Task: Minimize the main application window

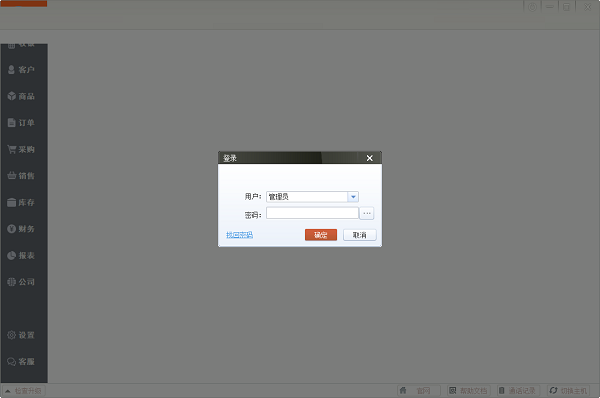Action: (549, 7)
